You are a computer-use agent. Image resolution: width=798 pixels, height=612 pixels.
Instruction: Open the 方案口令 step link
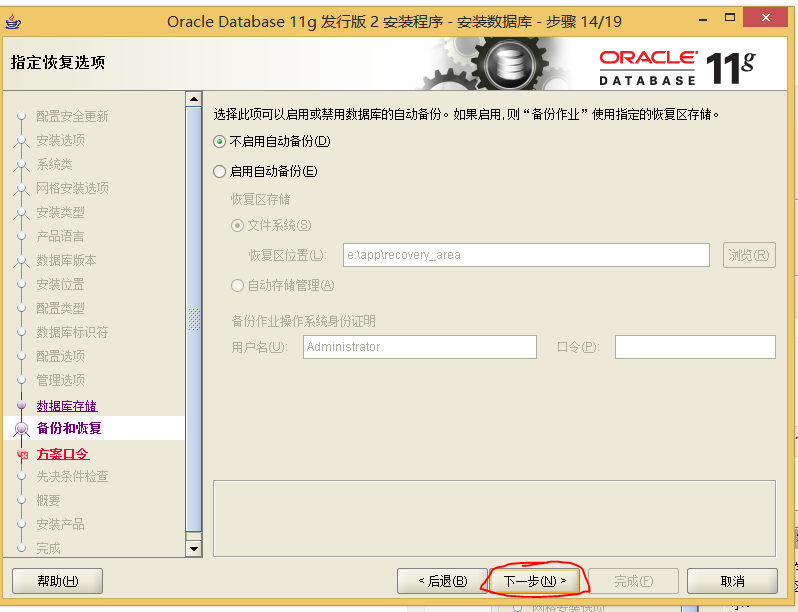(x=63, y=454)
